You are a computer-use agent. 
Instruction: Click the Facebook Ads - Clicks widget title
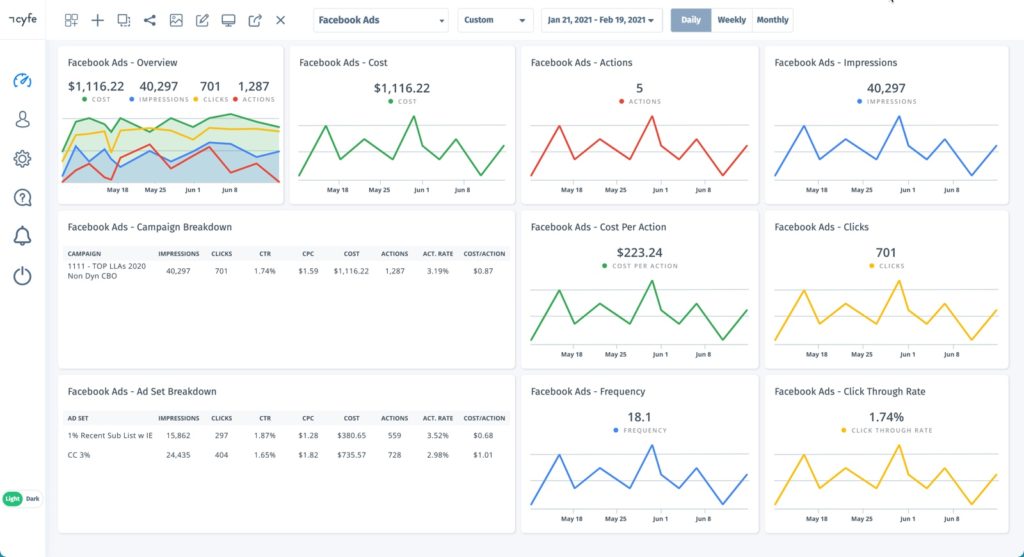[821, 227]
